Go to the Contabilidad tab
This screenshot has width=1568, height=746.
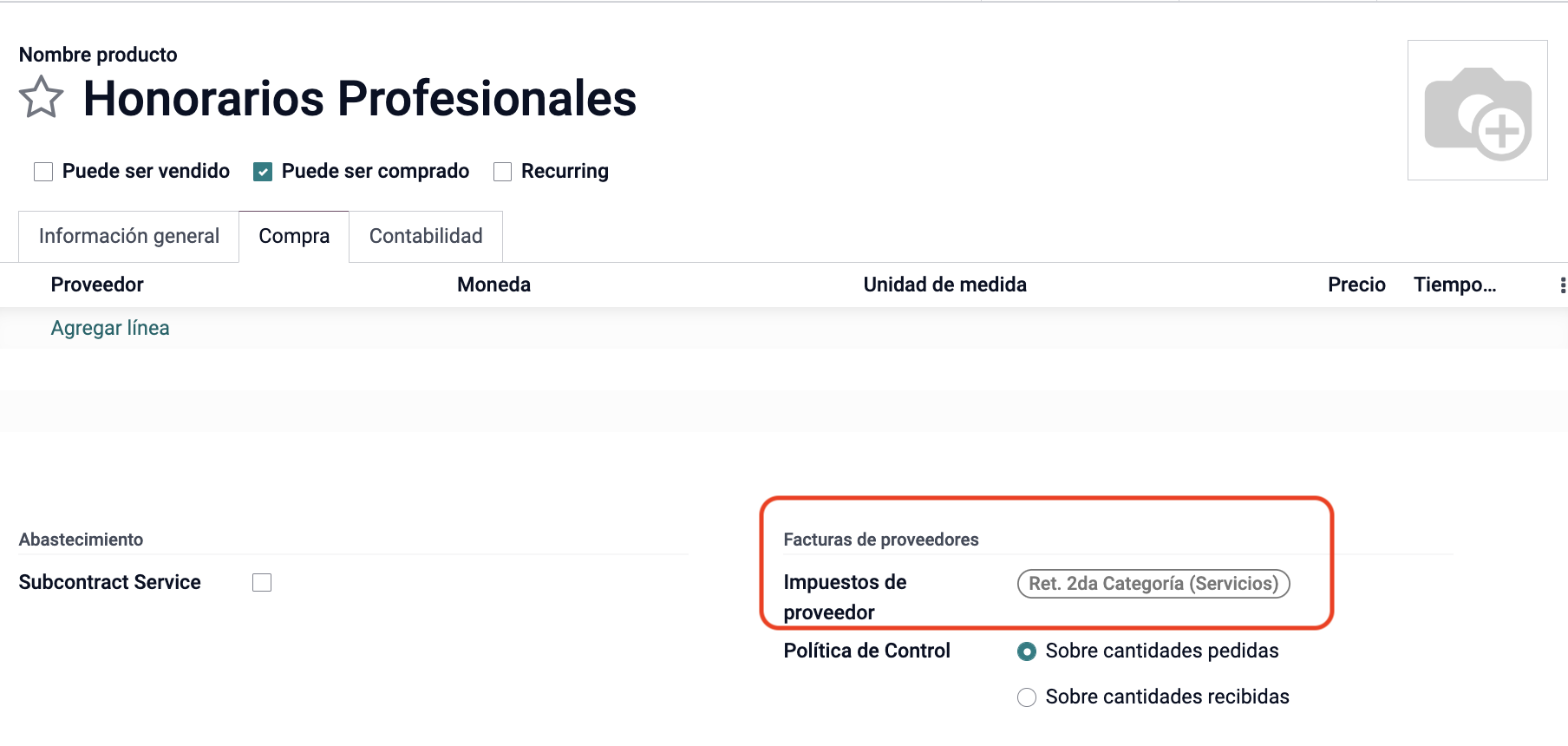click(x=426, y=236)
